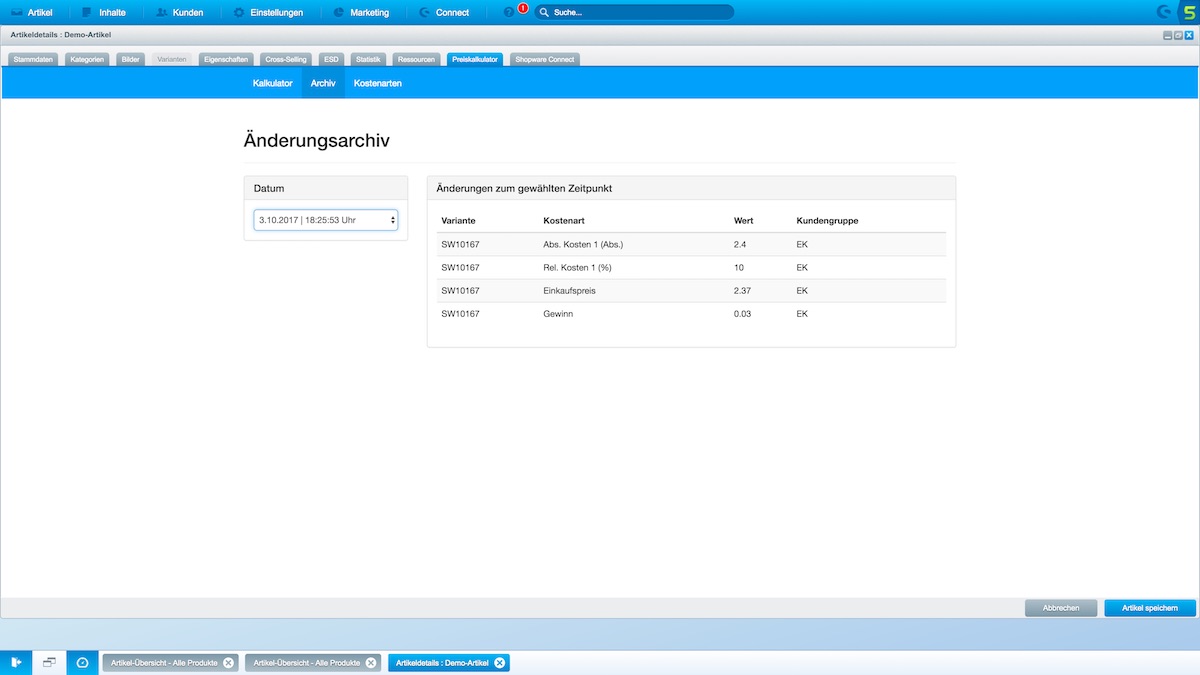Click the window stack icon in taskbar
Screen dimensions: 1200x675
coord(49,662)
